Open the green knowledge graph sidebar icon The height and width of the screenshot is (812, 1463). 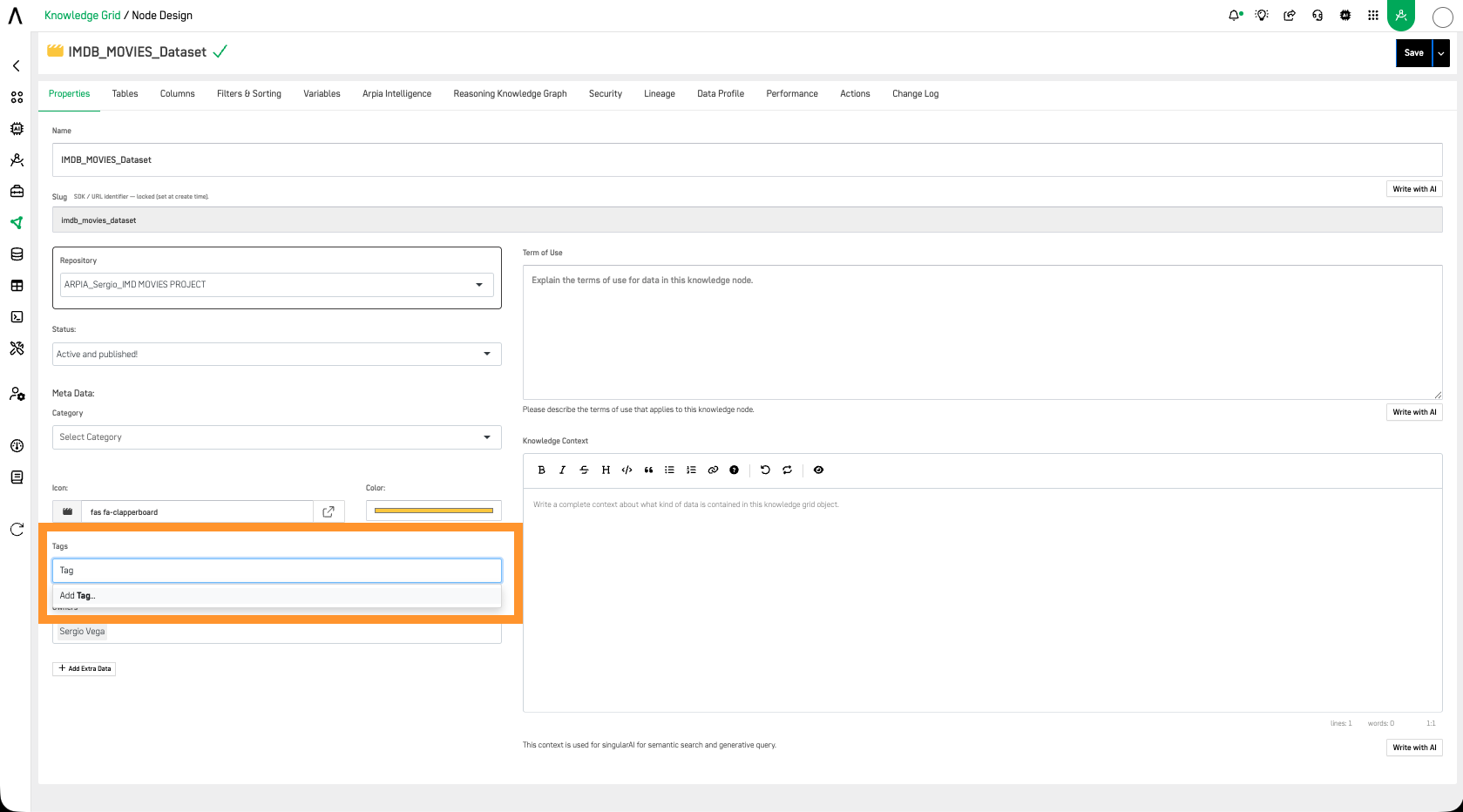[x=17, y=223]
